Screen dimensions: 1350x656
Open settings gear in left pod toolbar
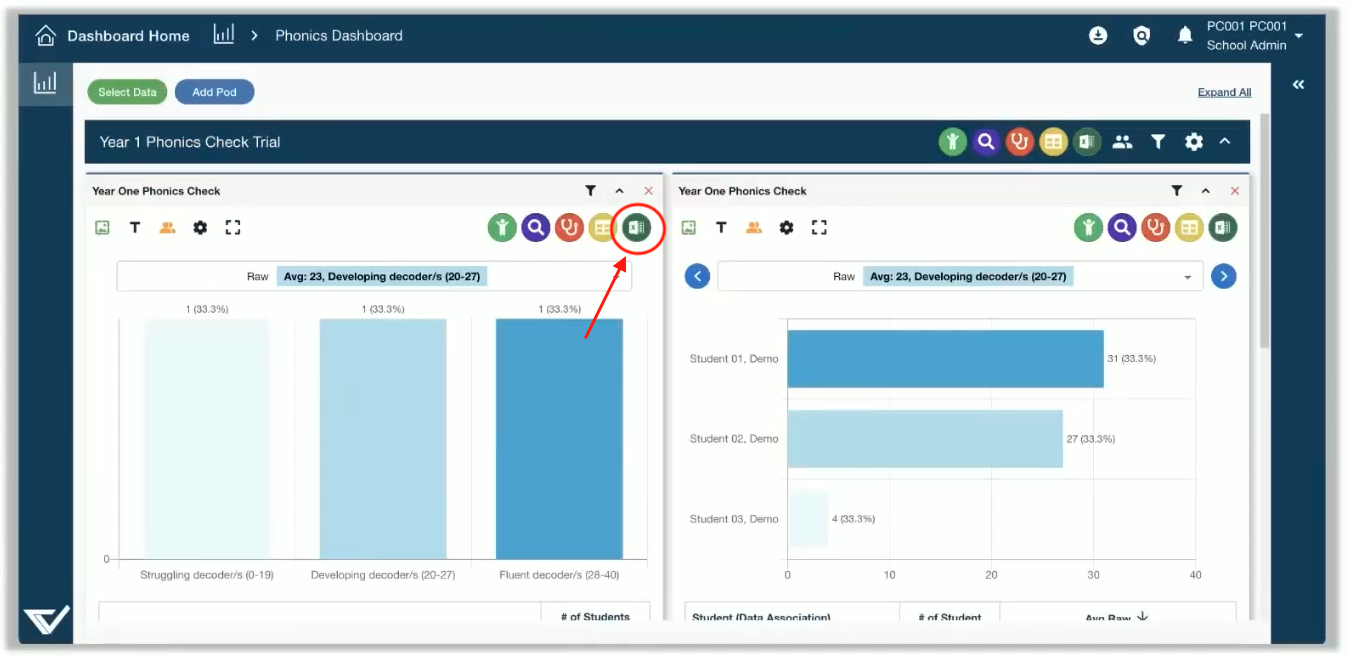click(x=200, y=228)
